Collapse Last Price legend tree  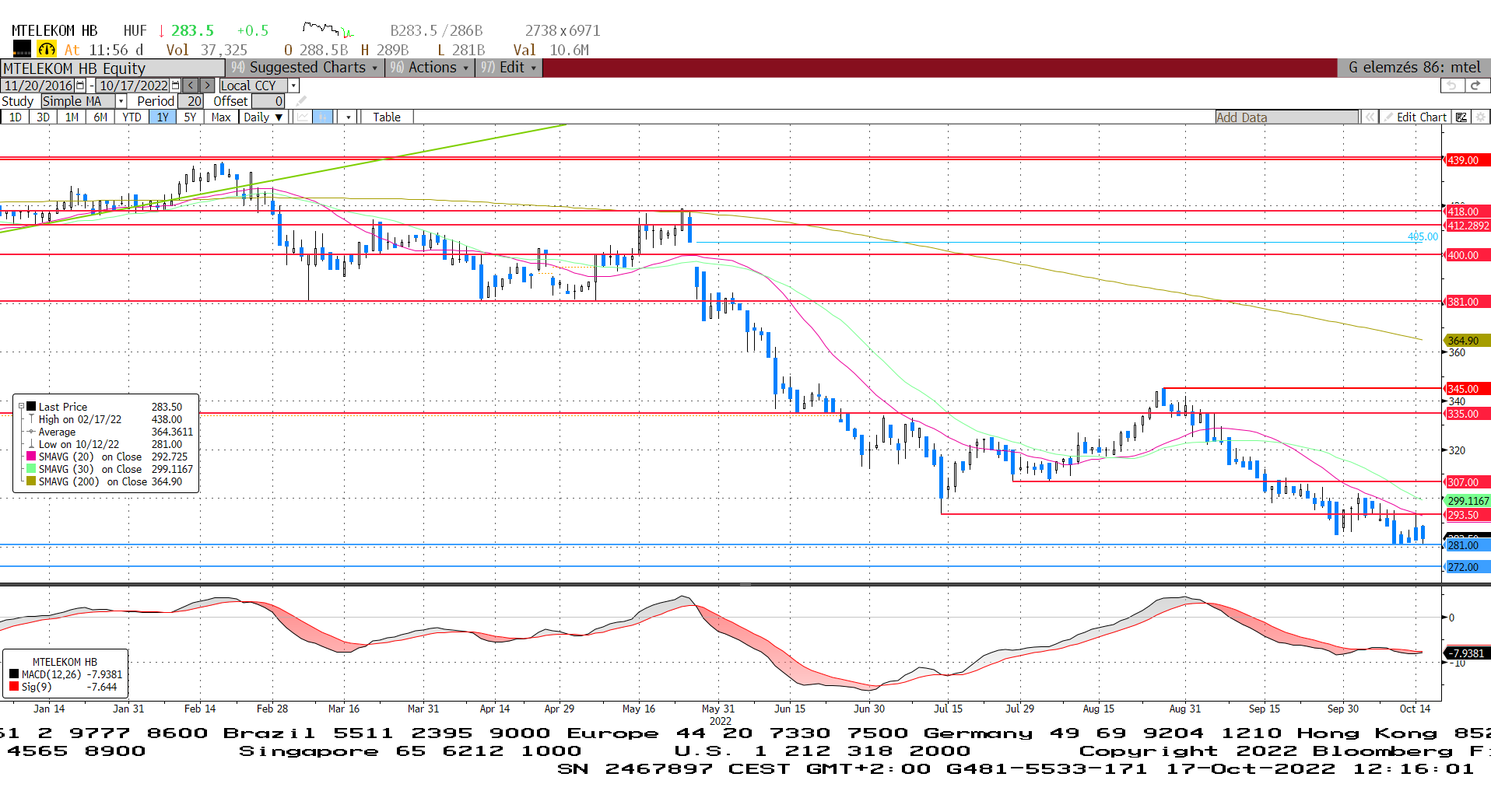[x=21, y=406]
